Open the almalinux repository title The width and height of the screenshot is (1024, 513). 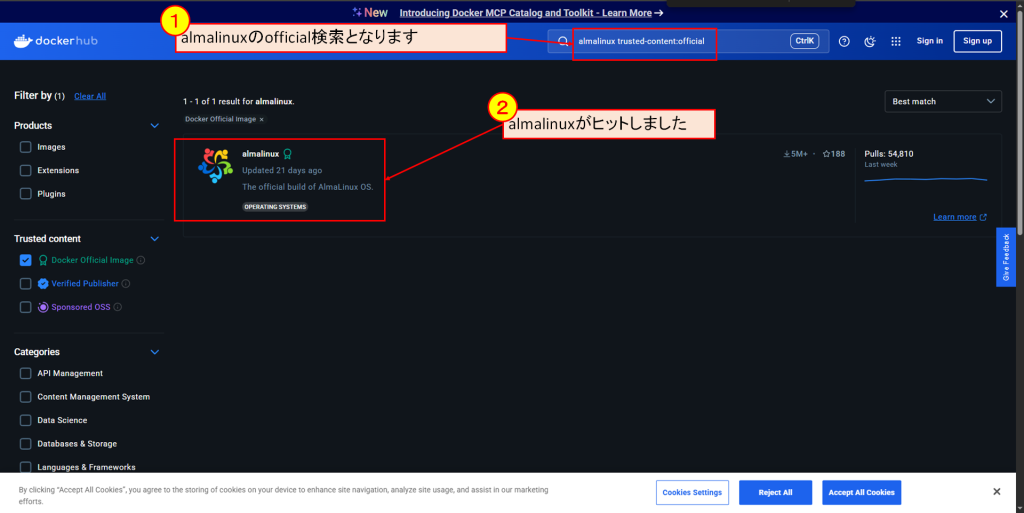261,154
